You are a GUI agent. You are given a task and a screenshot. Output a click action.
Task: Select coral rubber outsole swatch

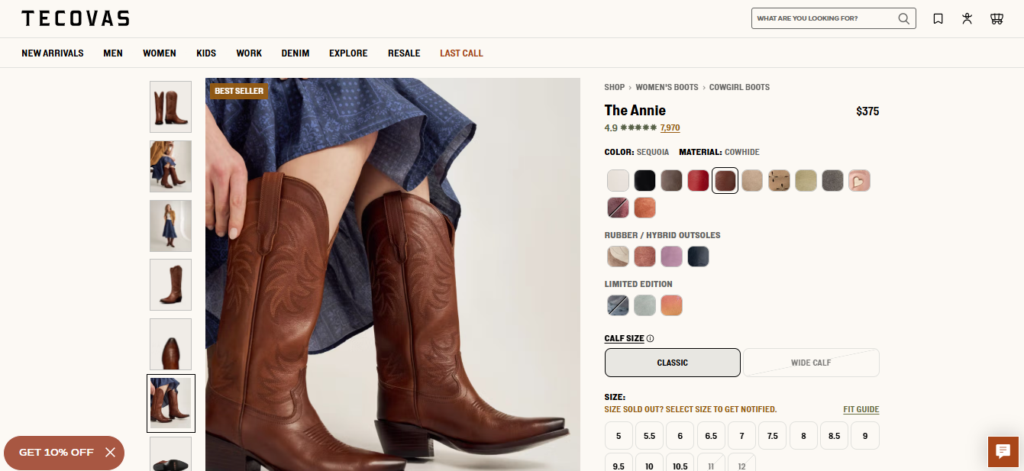pyautogui.click(x=645, y=257)
